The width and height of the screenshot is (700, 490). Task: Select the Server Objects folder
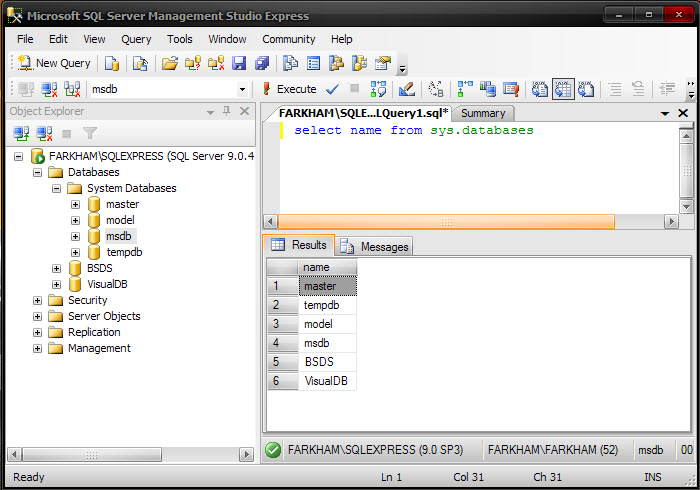click(x=104, y=316)
